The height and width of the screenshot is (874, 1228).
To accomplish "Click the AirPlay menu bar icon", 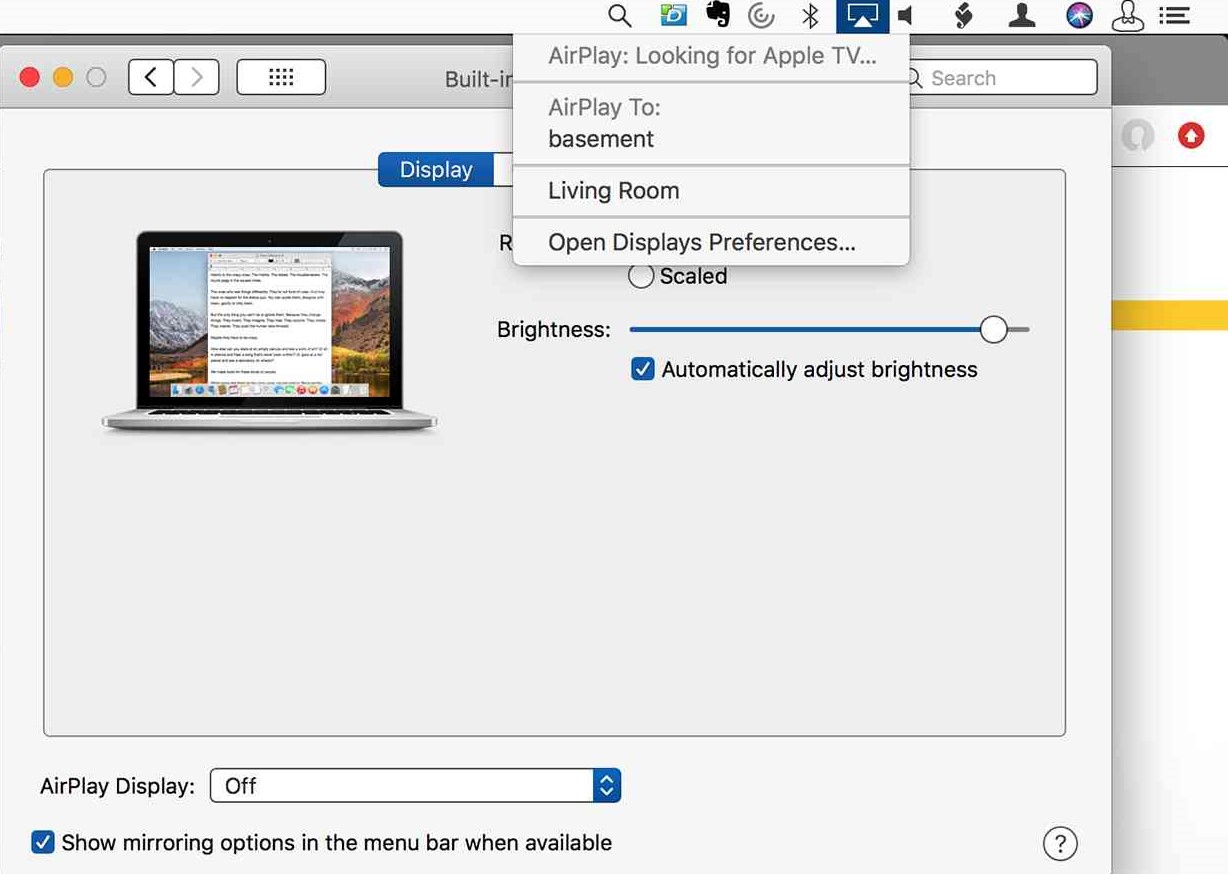I will click(x=862, y=16).
